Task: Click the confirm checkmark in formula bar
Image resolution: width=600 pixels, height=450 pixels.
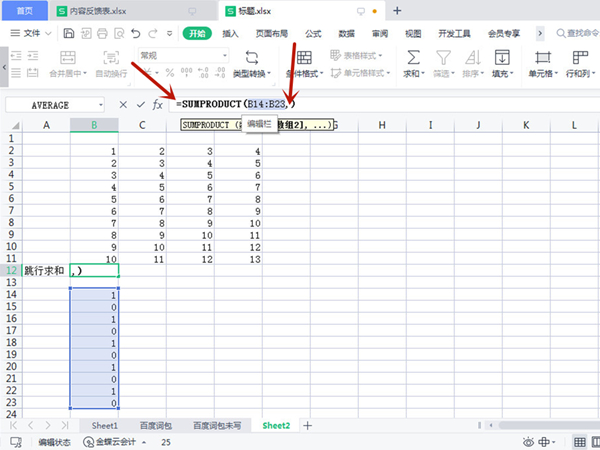Action: tap(140, 104)
